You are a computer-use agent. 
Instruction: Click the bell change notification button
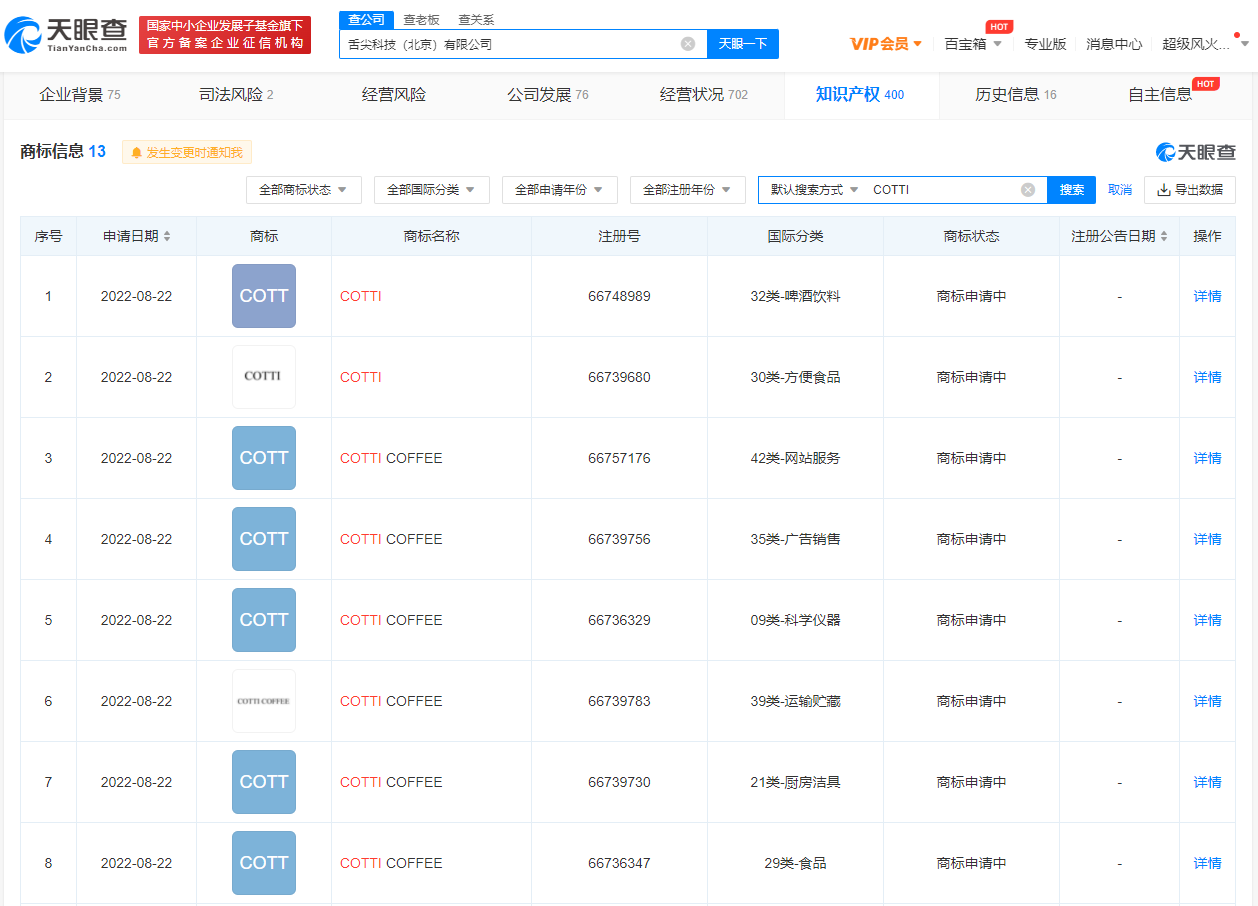coord(187,152)
